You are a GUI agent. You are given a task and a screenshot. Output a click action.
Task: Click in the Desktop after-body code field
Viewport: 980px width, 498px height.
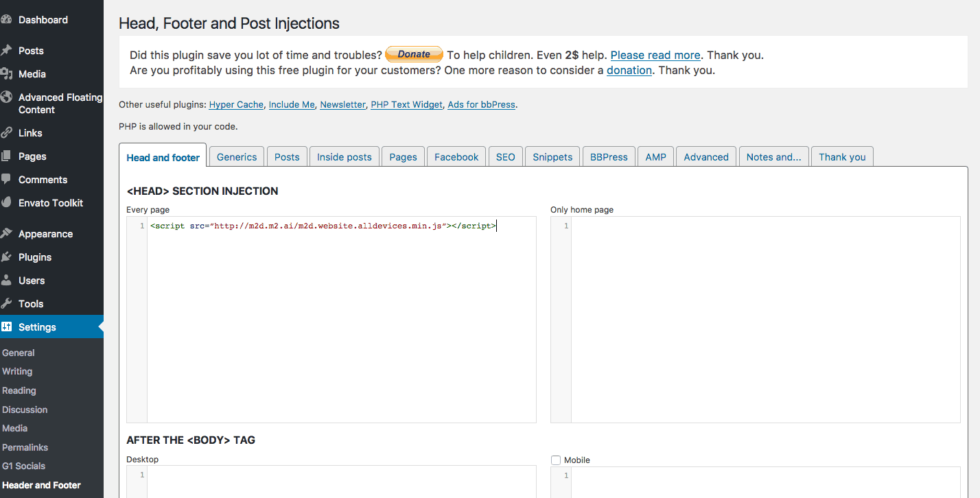pos(331,482)
